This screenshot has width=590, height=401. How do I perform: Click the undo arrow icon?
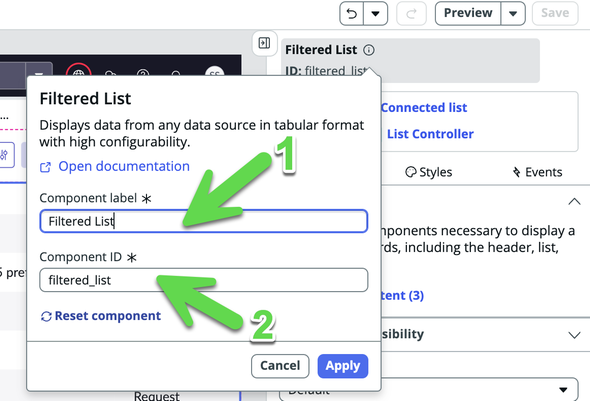click(x=351, y=14)
